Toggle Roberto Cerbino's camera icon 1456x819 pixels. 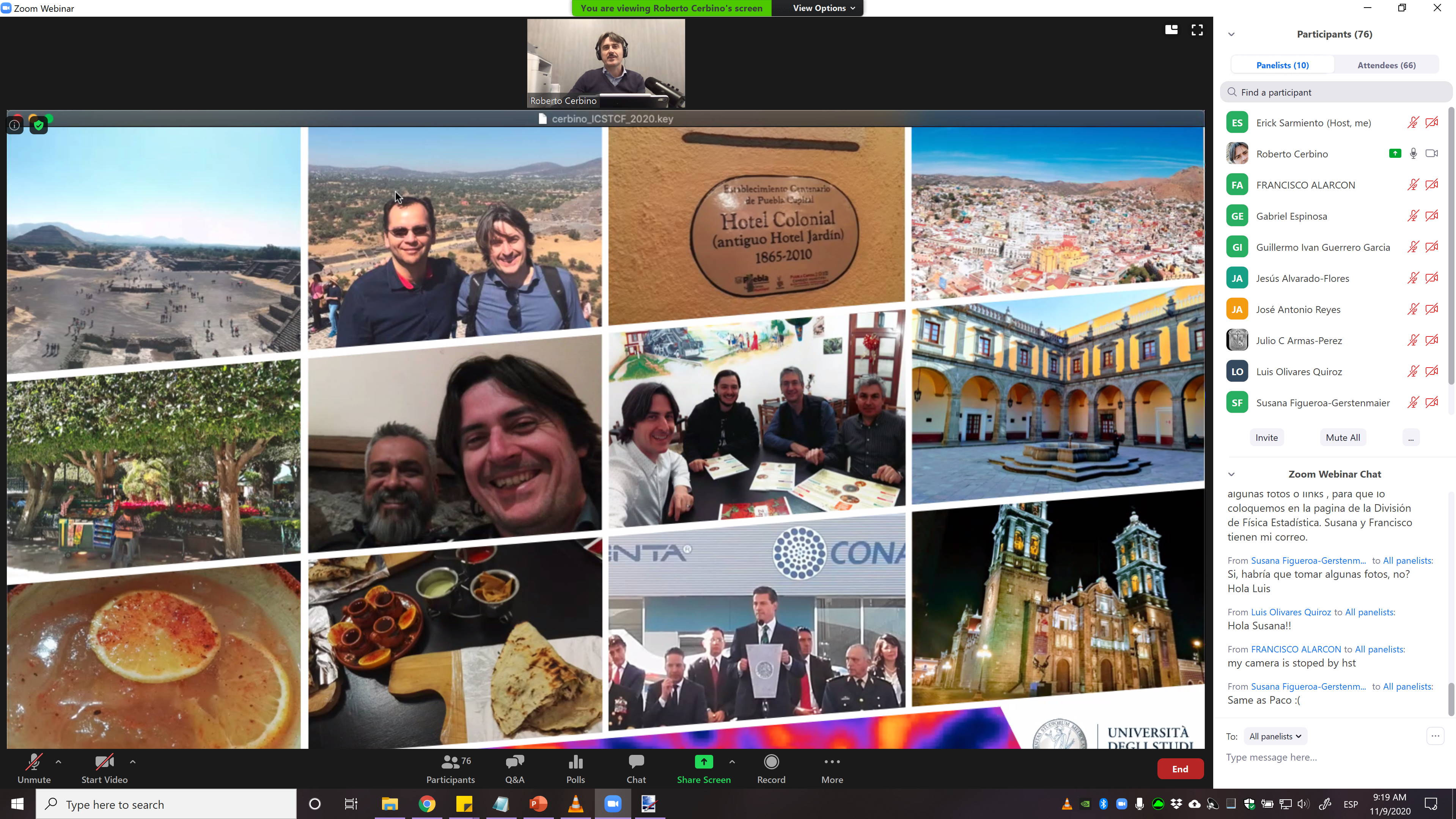(x=1432, y=154)
